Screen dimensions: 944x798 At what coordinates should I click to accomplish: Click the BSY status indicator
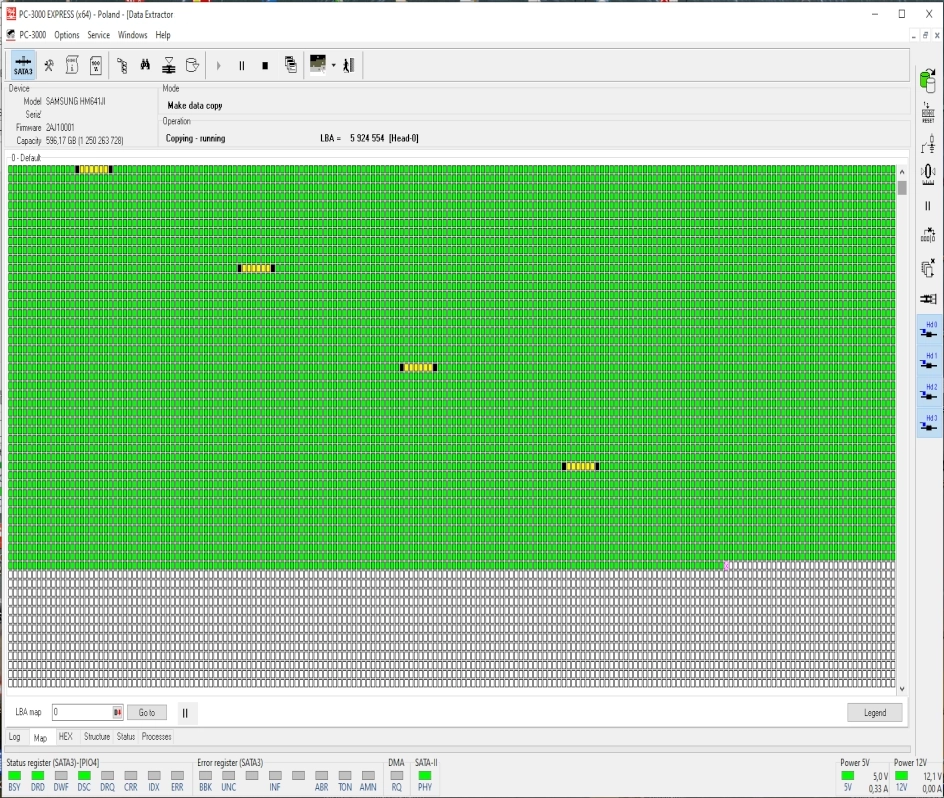coord(14,776)
